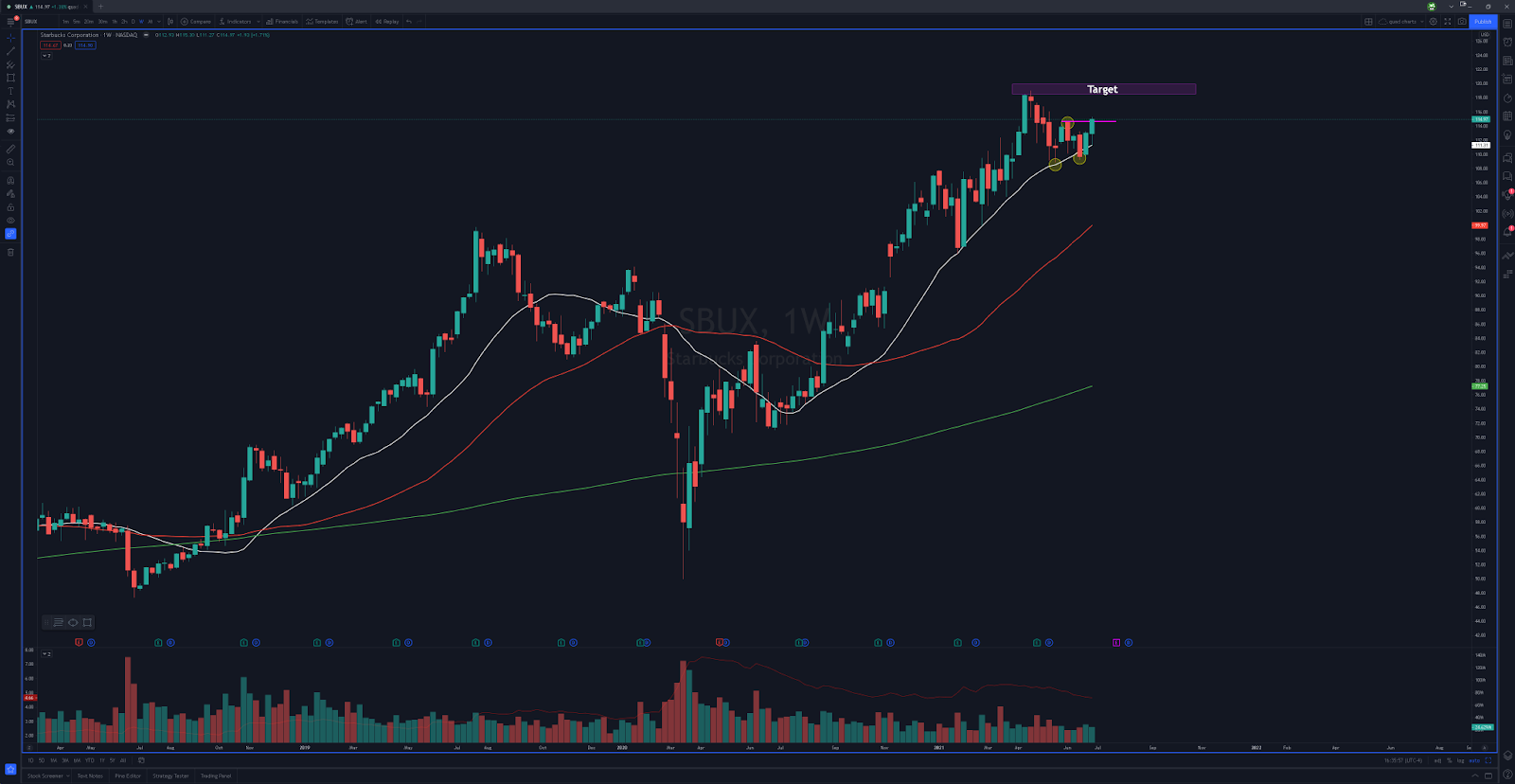Select the purple Target rectangle drawing
This screenshot has width=1515, height=784.
1103,89
